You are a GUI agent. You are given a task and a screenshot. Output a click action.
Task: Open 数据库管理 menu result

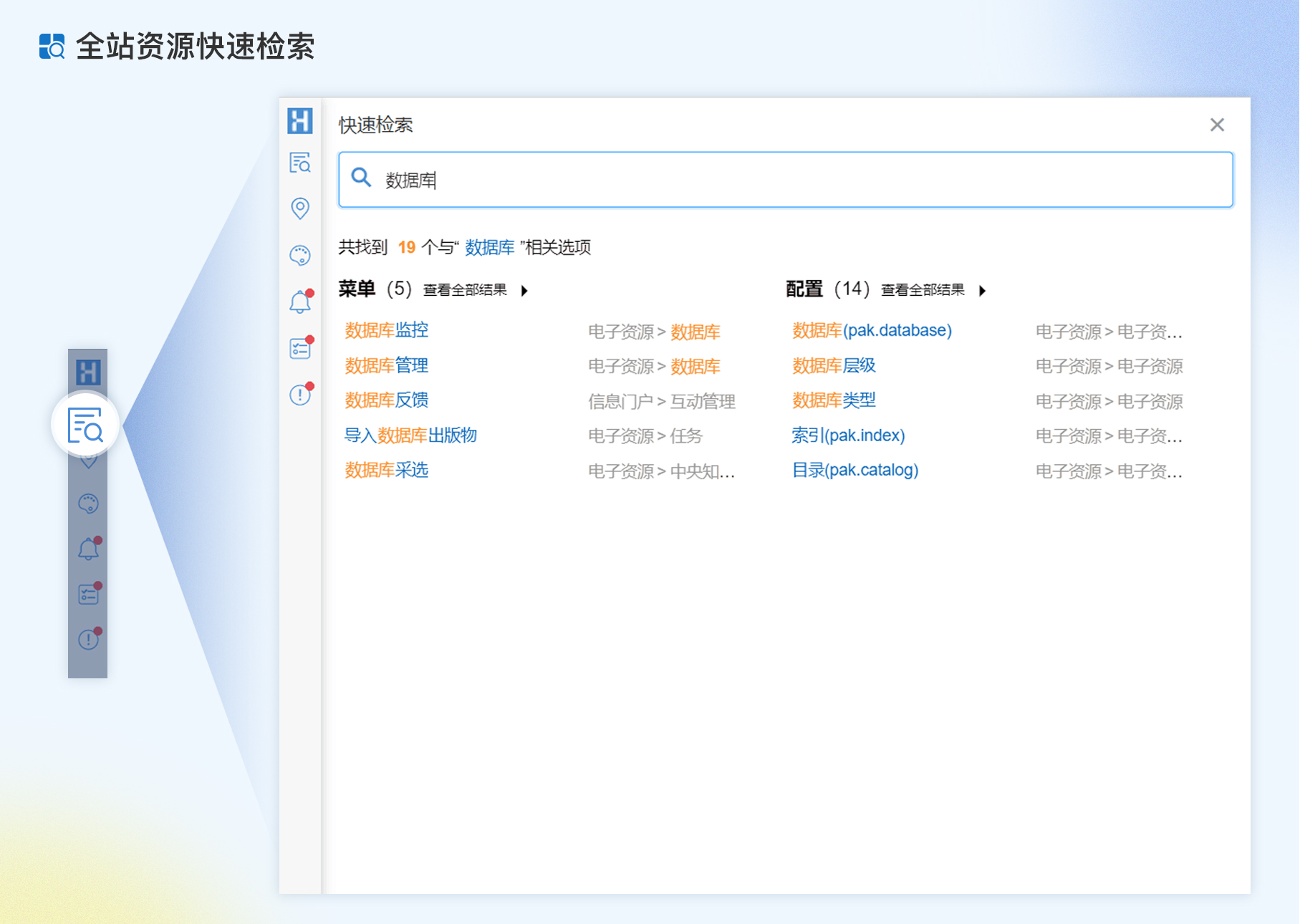pyautogui.click(x=387, y=366)
